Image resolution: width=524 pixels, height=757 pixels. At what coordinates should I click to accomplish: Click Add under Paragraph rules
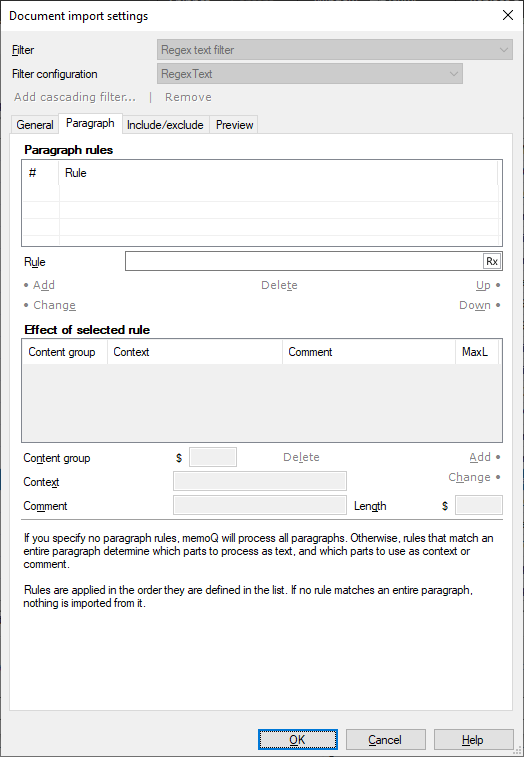pyautogui.click(x=43, y=285)
